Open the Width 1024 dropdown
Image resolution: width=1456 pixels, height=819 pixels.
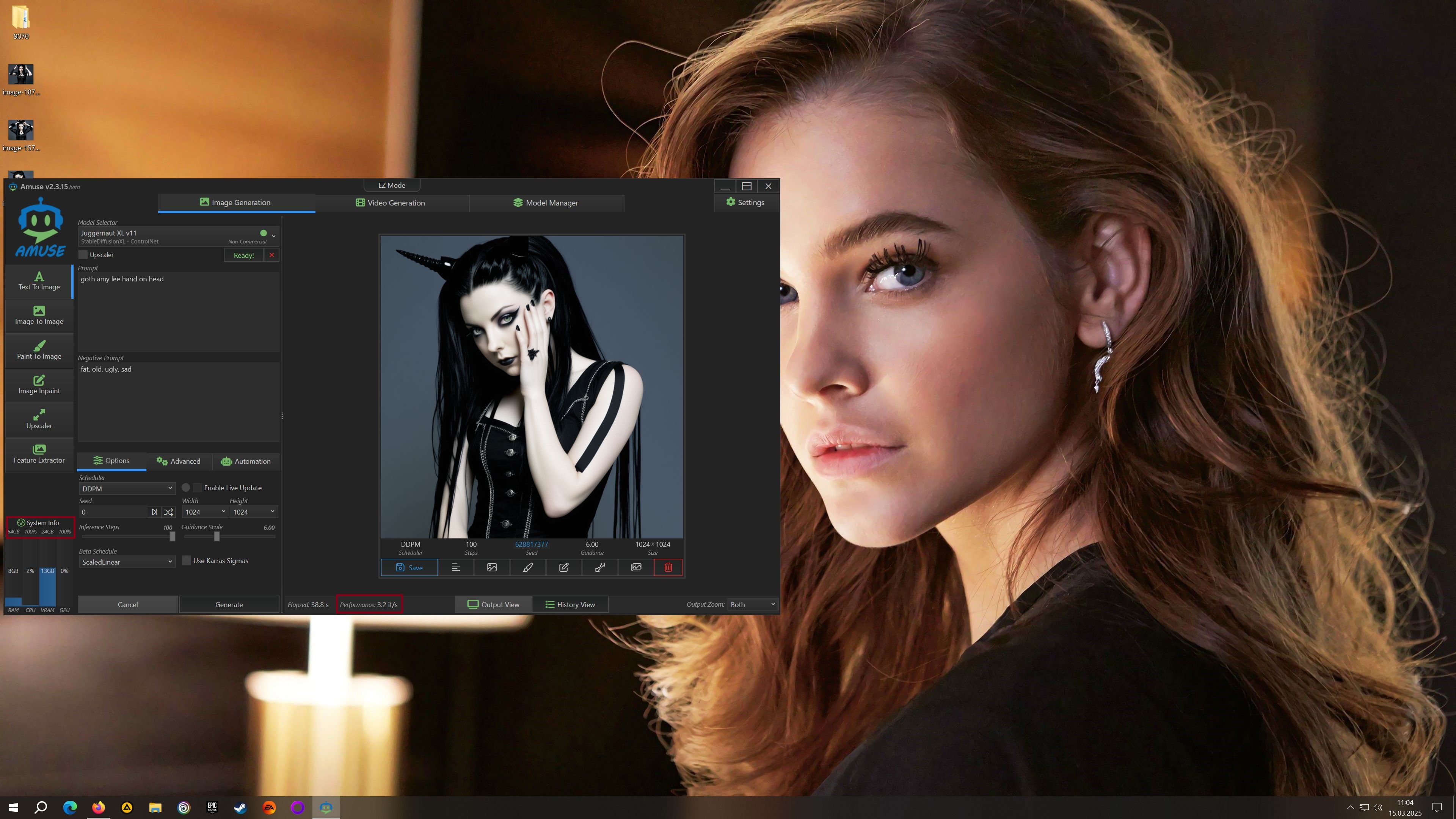coord(205,512)
